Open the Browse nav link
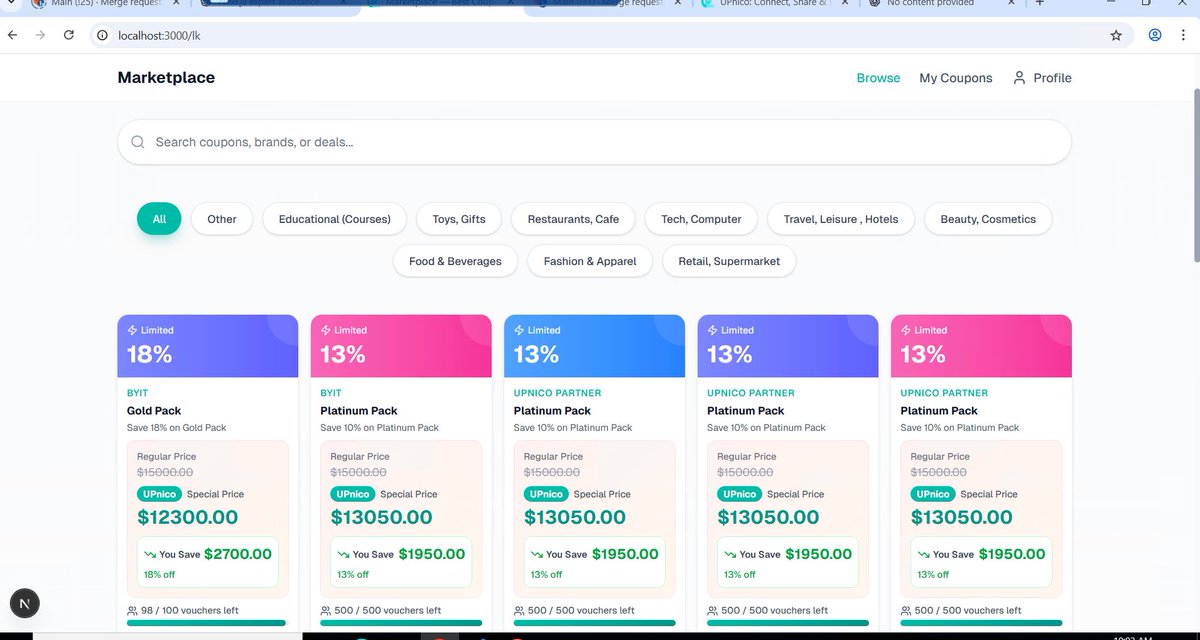The width and height of the screenshot is (1200, 640). tap(878, 78)
